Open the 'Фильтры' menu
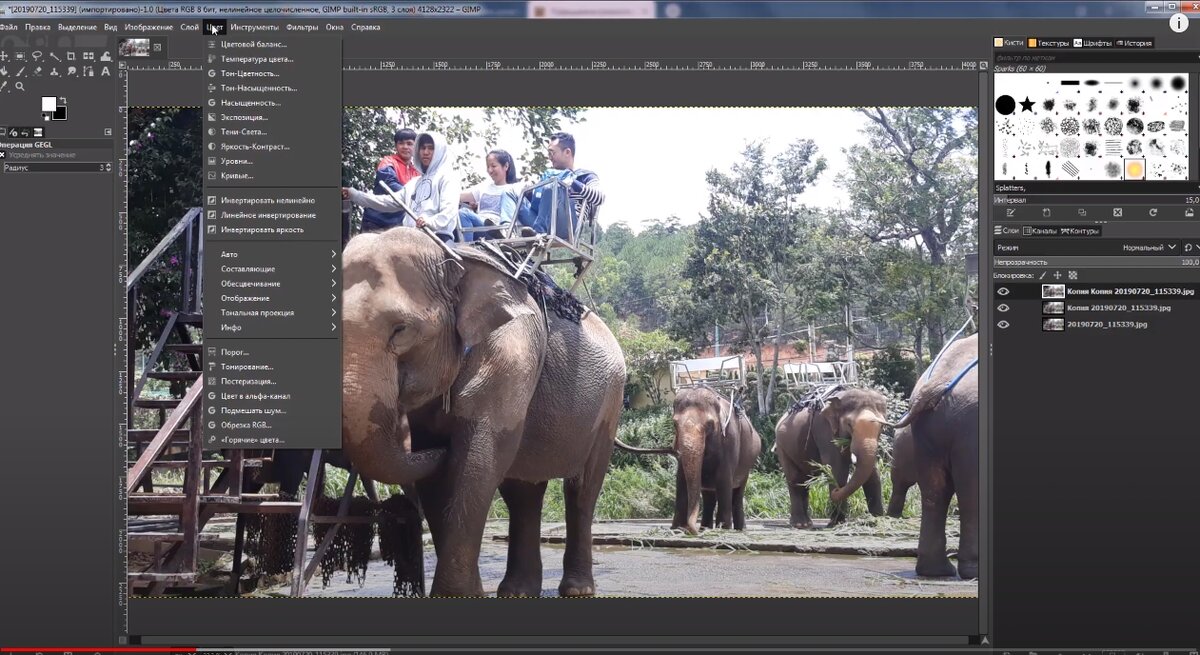 (x=302, y=27)
